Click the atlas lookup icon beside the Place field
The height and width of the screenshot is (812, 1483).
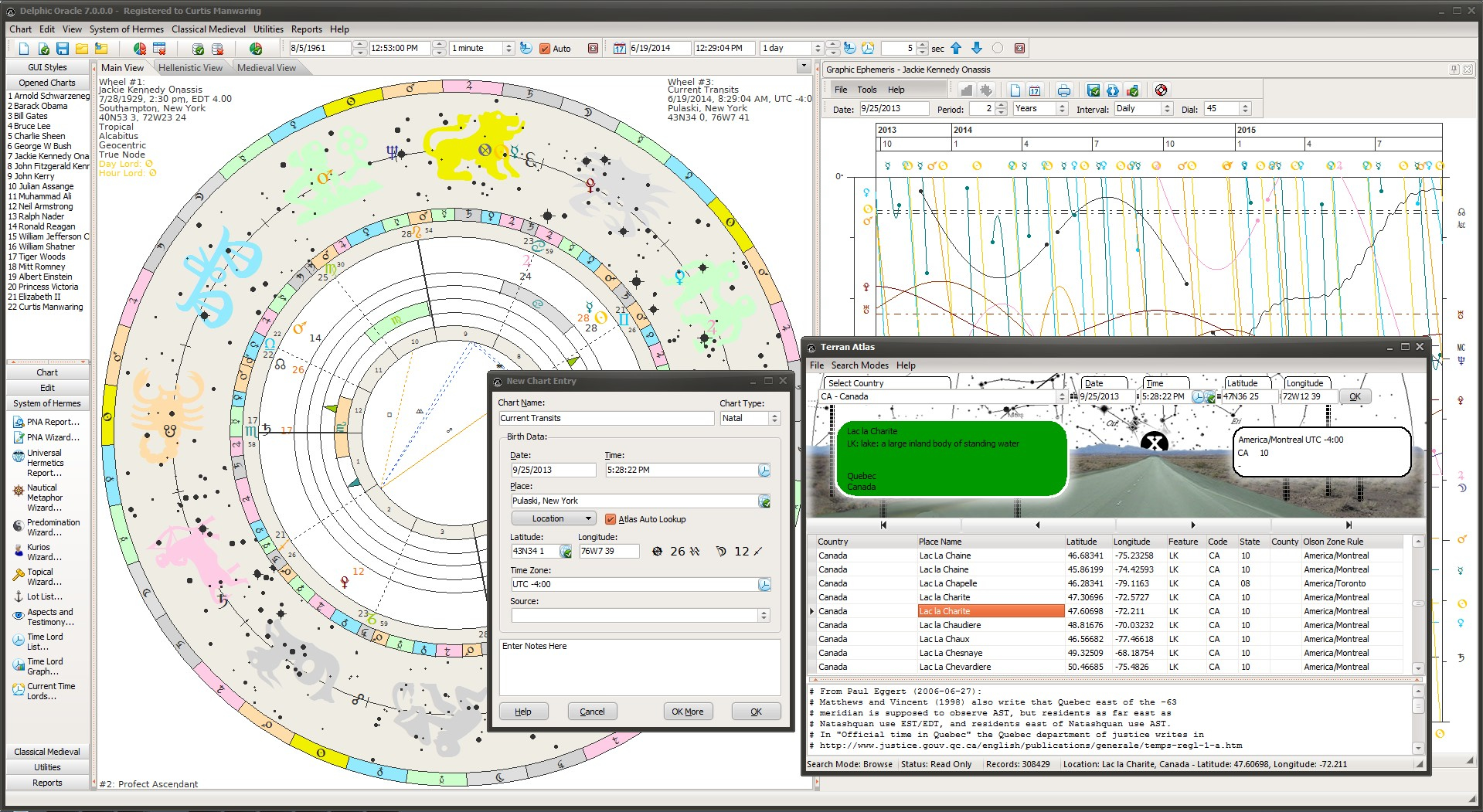point(764,501)
